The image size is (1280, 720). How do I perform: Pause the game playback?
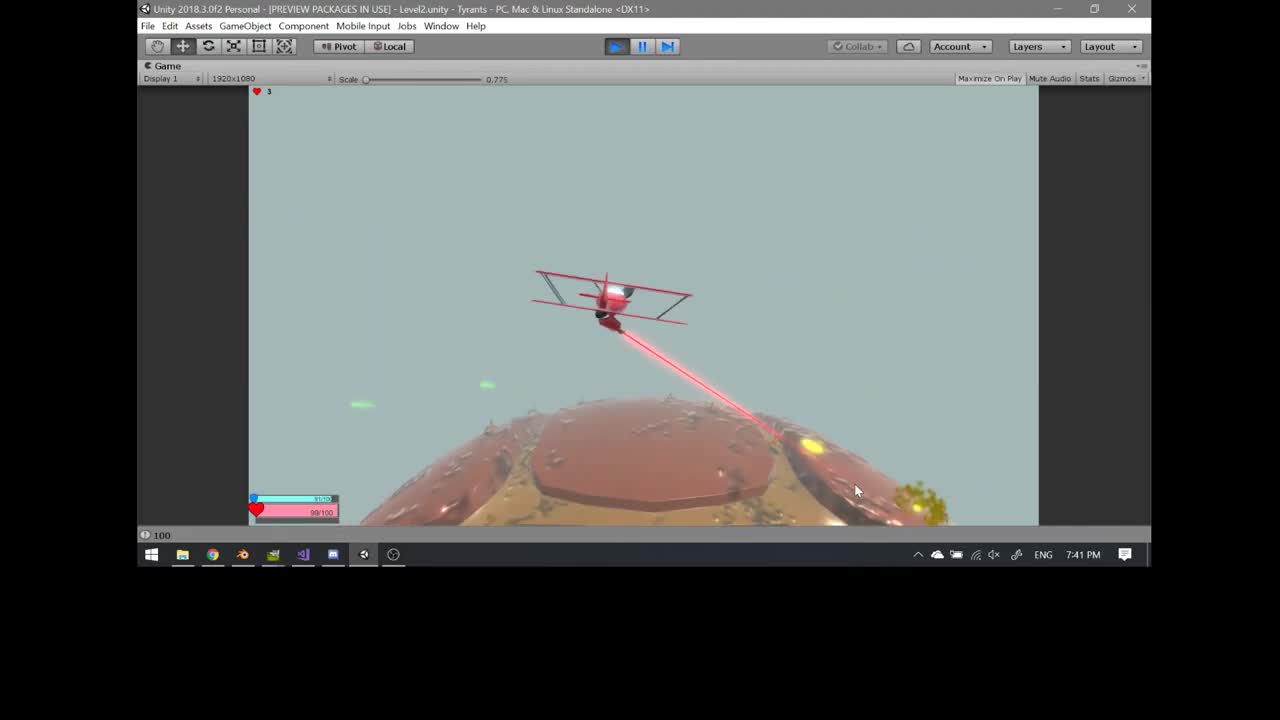click(x=641, y=46)
